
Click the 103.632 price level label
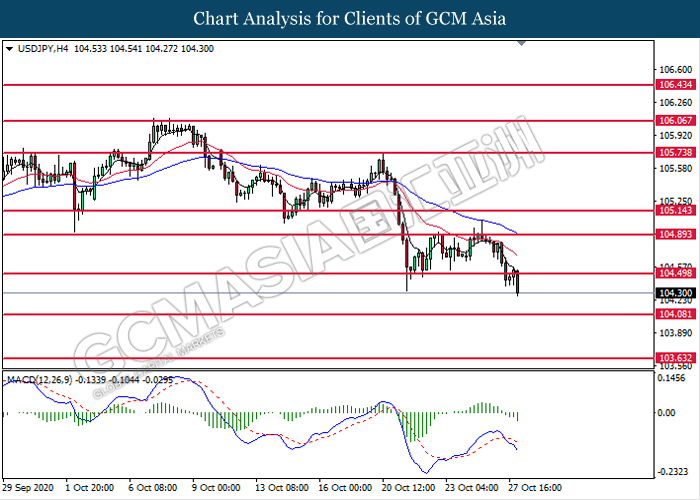coord(675,358)
